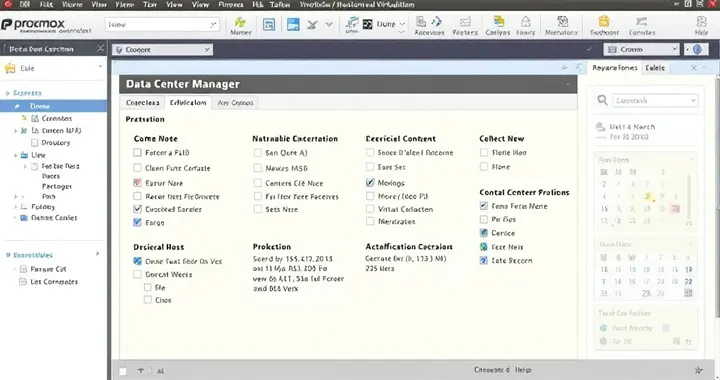Click the plus icon in bottom bar
Screen dimensions: 720x380
coord(141,370)
